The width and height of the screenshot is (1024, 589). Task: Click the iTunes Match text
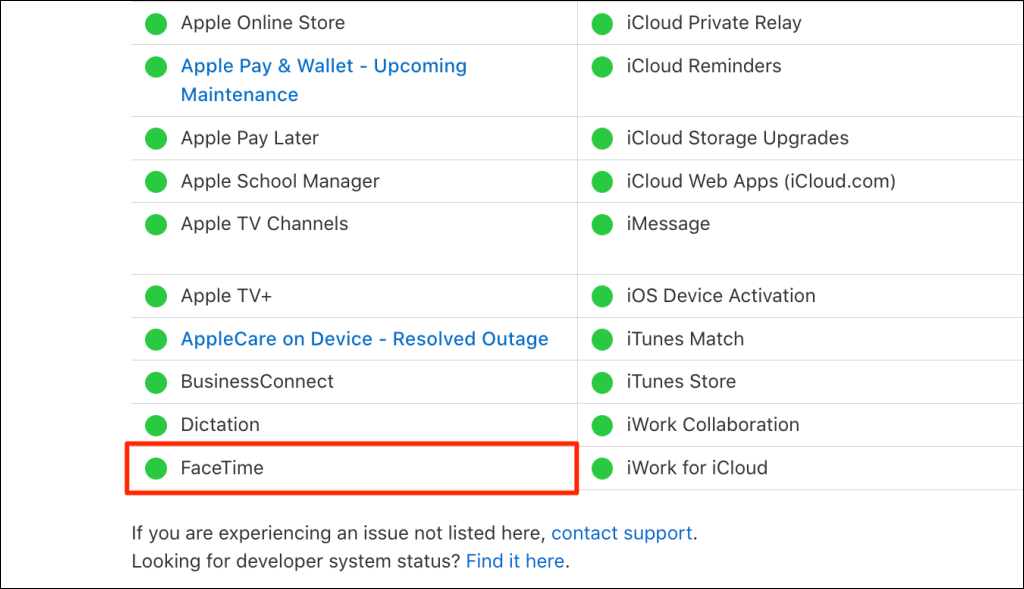pyautogui.click(x=685, y=339)
